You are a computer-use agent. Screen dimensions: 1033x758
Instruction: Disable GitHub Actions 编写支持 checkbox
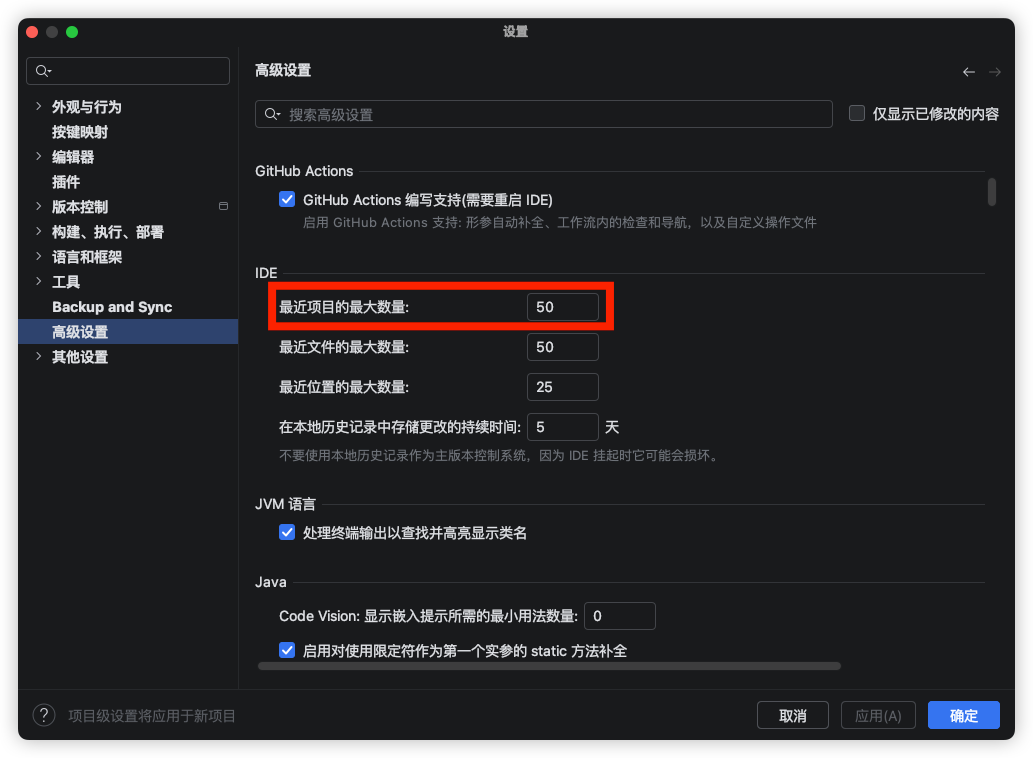[287, 199]
